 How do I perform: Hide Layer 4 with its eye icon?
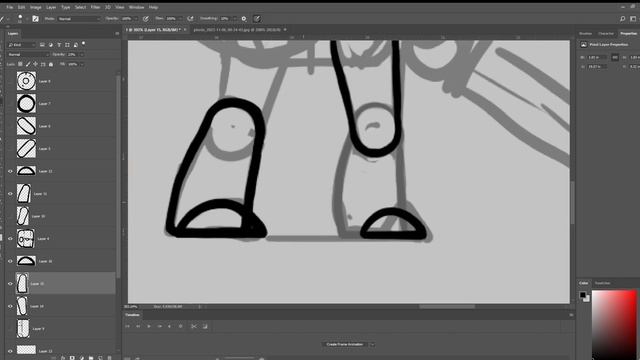tap(10, 238)
